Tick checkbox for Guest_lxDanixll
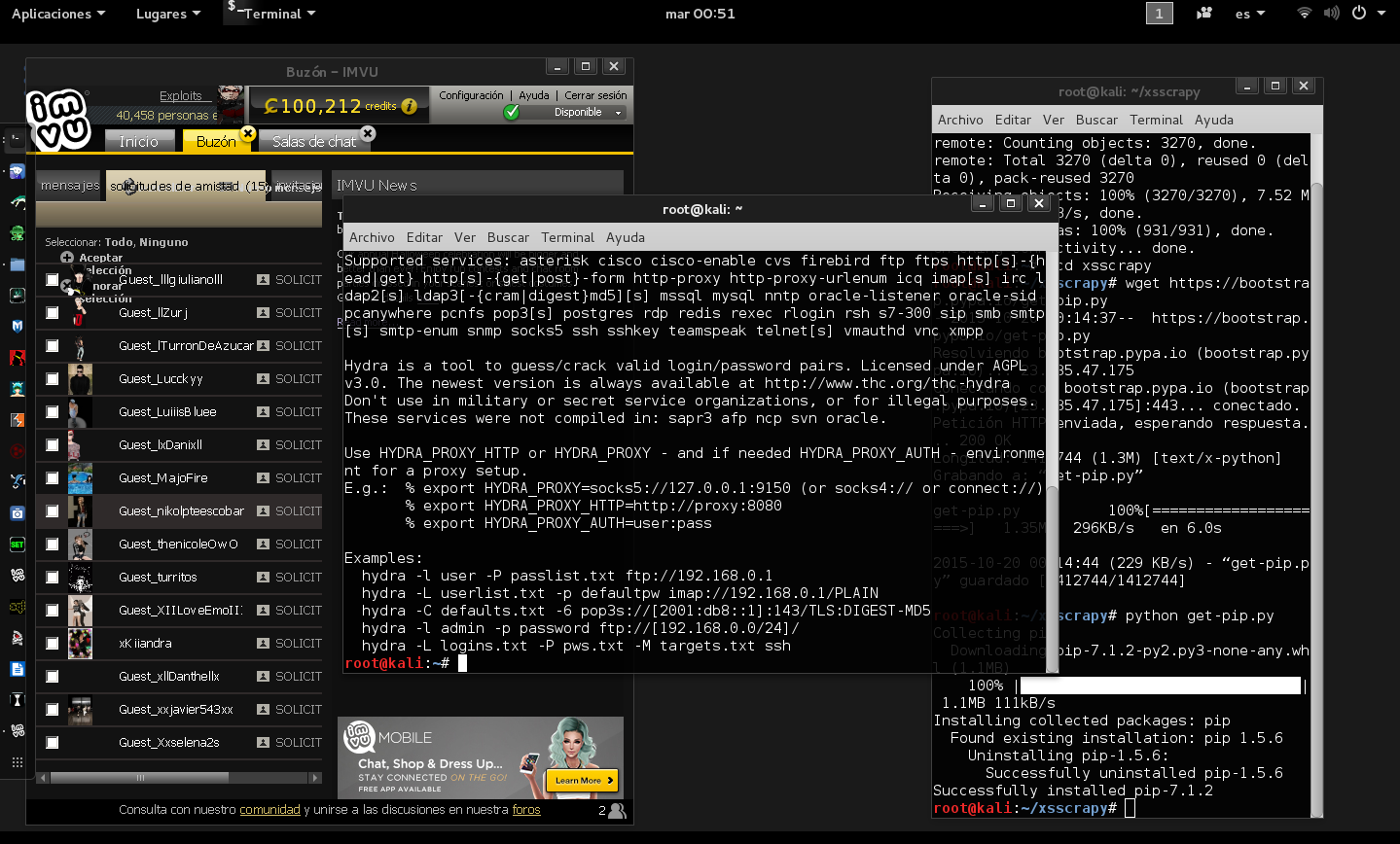 click(x=53, y=445)
